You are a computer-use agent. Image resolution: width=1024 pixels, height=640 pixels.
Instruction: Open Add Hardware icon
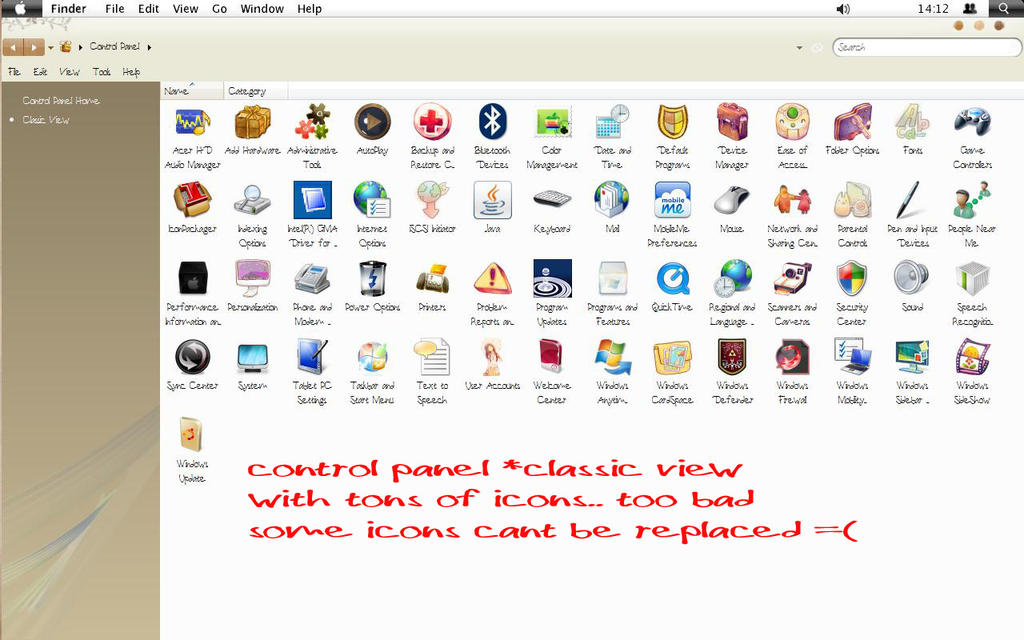point(253,122)
